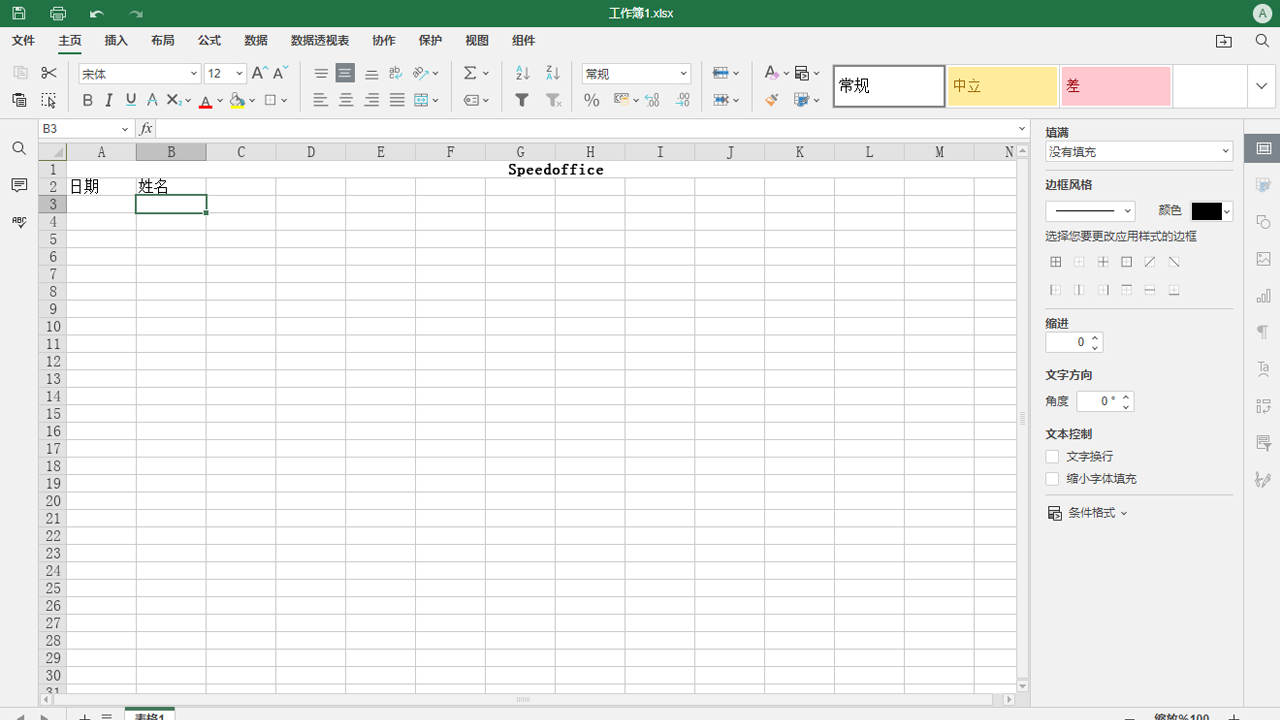Increase decimal places with the .00 icon
This screenshot has width=1280, height=720.
pos(651,100)
